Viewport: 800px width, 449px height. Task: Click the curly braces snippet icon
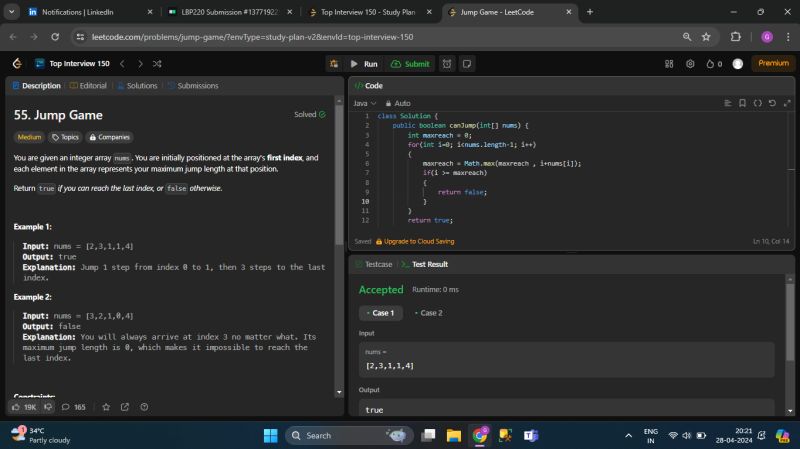[758, 103]
